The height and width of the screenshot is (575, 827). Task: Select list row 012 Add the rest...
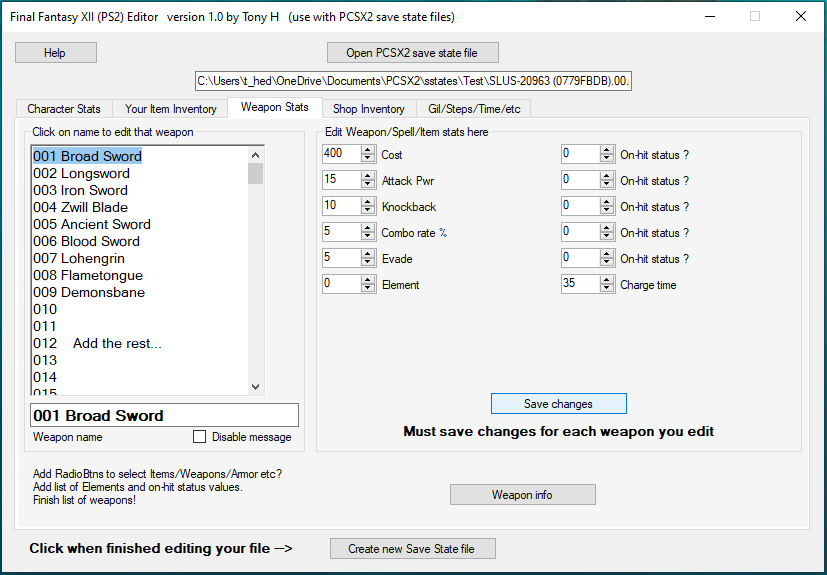98,343
